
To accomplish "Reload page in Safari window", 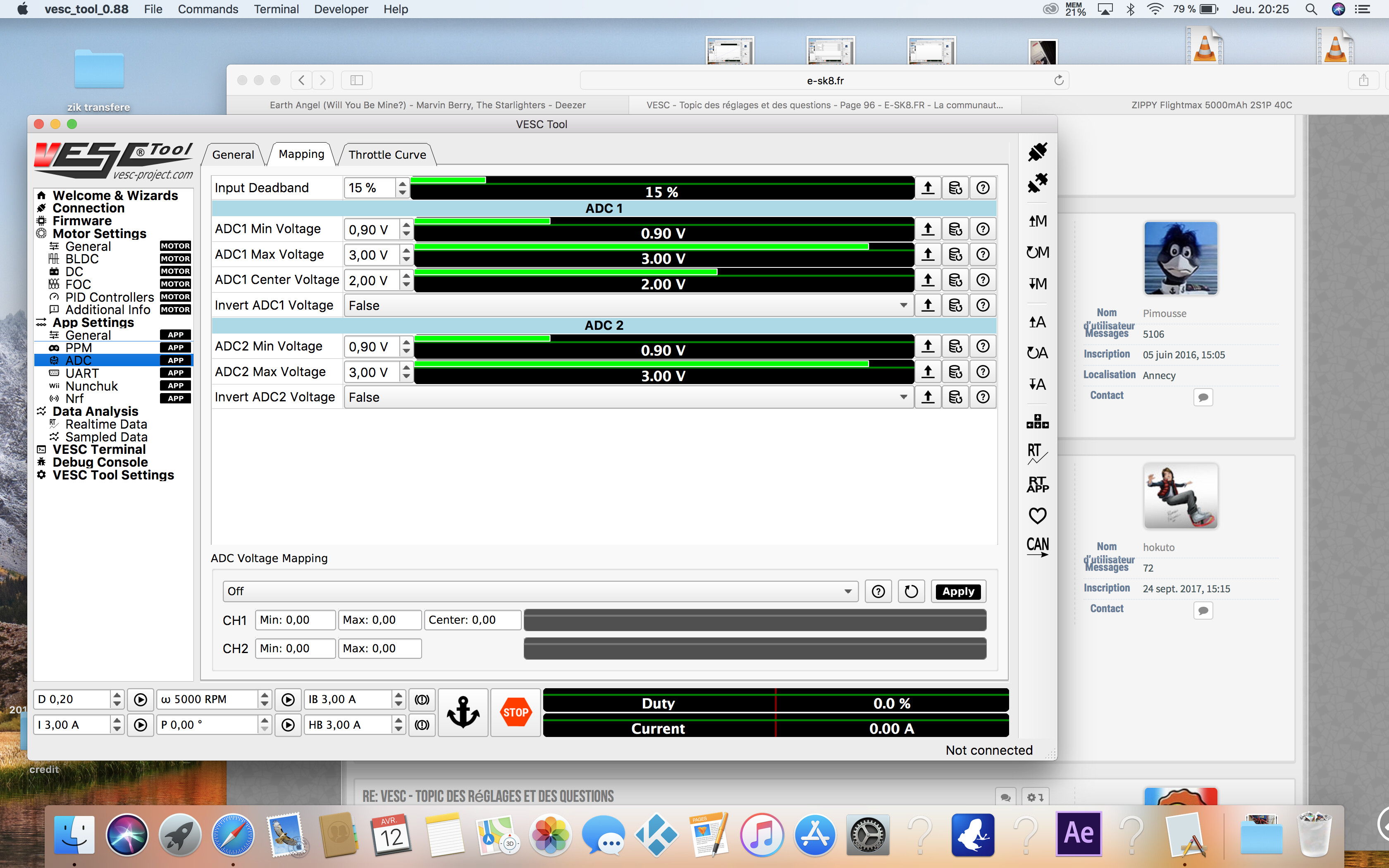I will click(1058, 80).
